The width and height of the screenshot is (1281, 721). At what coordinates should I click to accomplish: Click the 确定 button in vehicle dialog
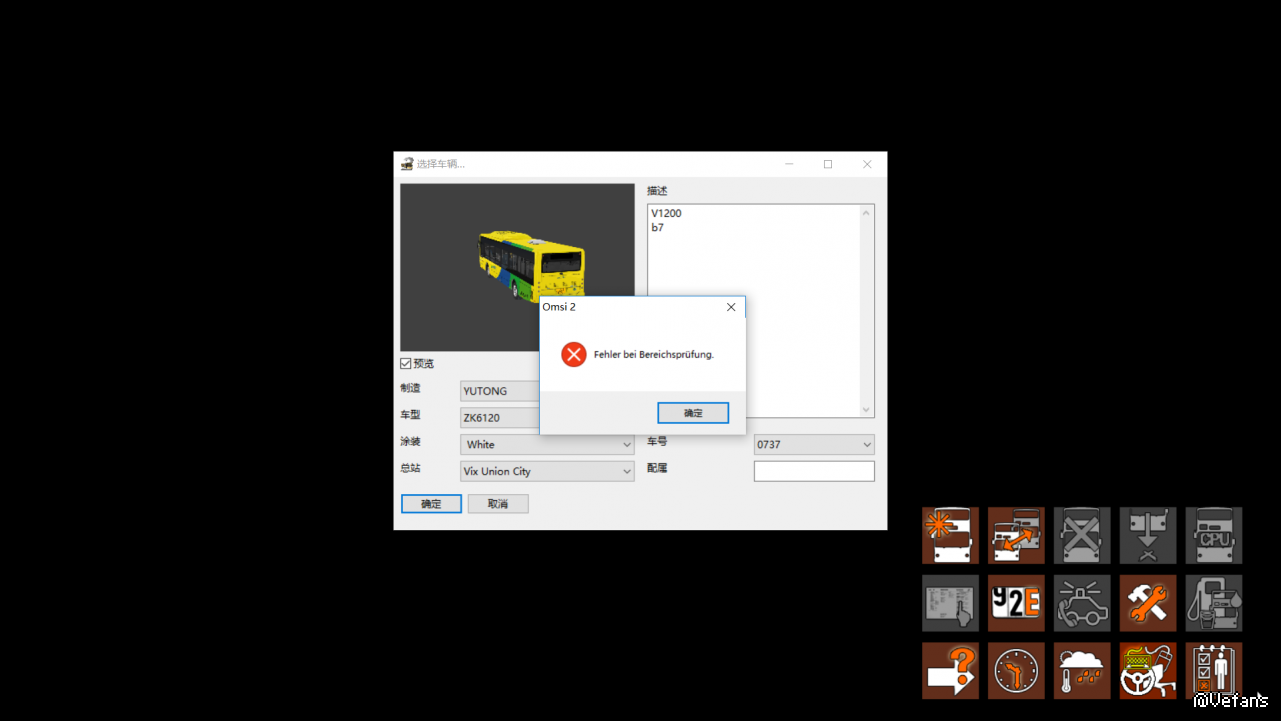[x=431, y=504]
